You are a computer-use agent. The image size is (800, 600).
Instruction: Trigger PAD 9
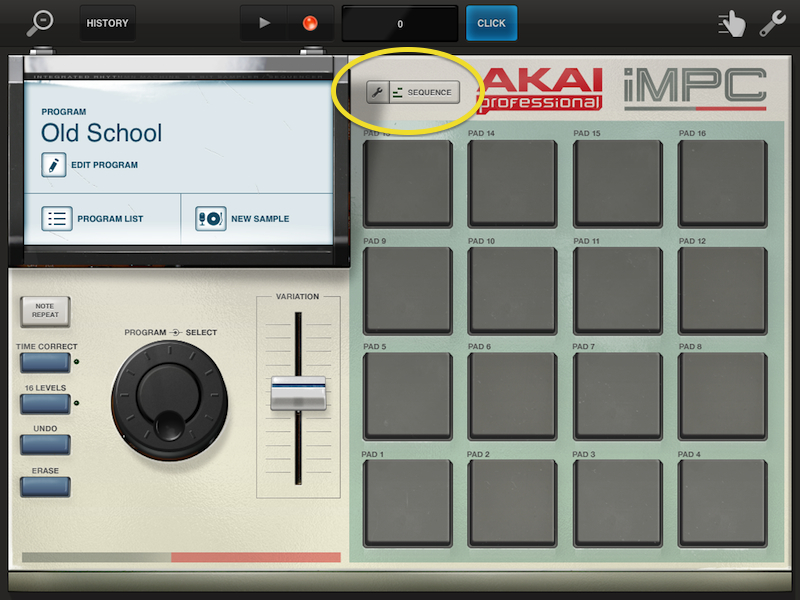(407, 290)
